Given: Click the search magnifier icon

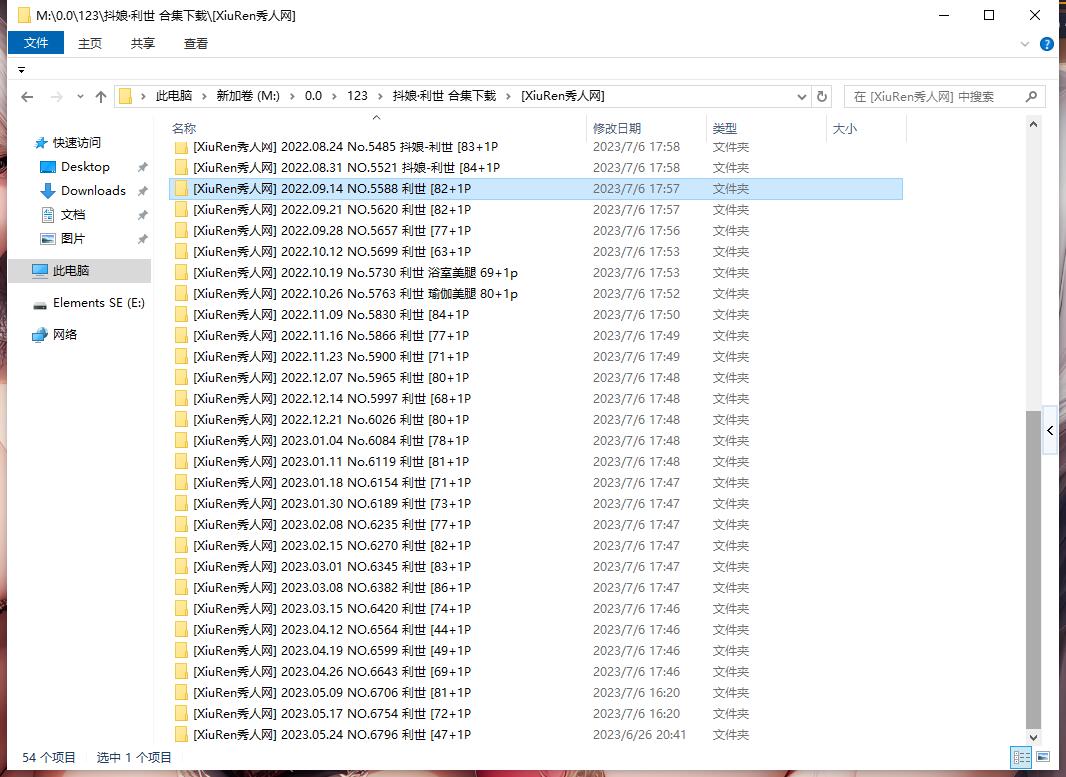Looking at the screenshot, I should coord(1032,97).
